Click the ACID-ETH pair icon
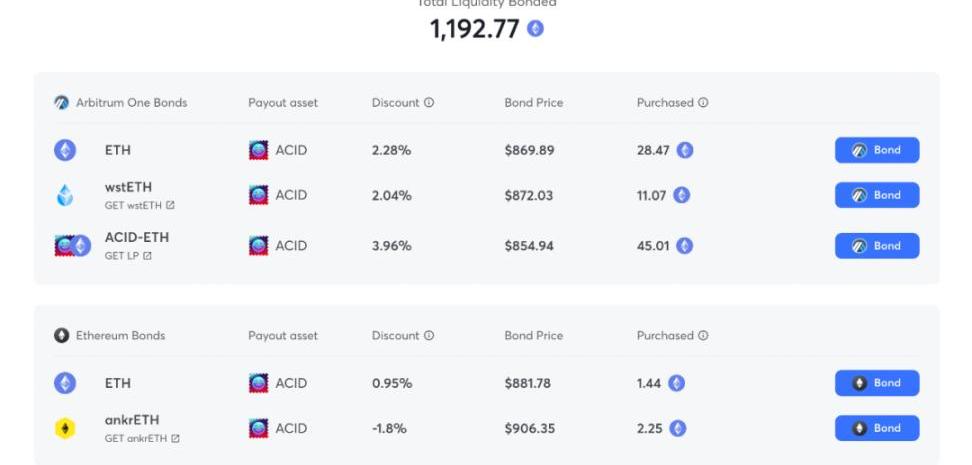The width and height of the screenshot is (972, 465). click(x=72, y=246)
